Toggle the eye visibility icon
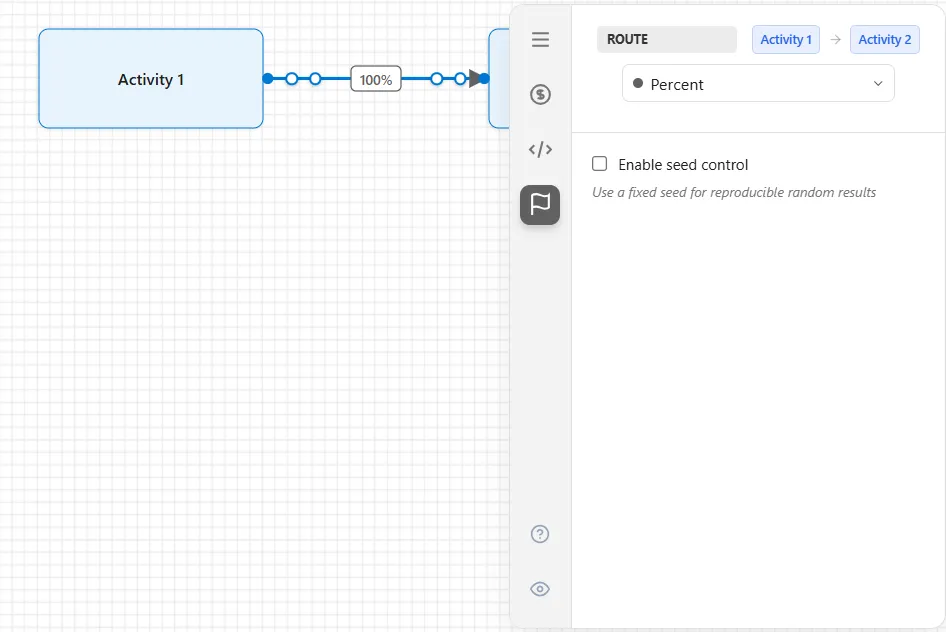 coord(540,589)
